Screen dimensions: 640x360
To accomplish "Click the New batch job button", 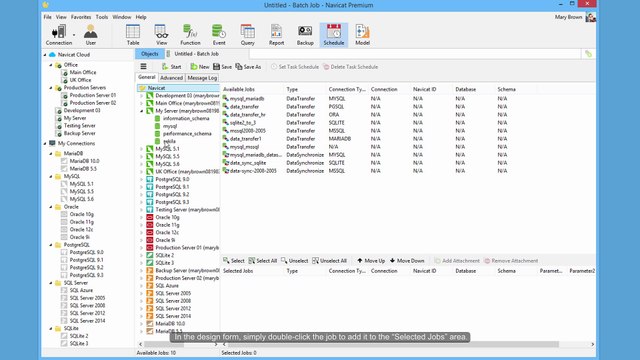I will click(x=200, y=67).
